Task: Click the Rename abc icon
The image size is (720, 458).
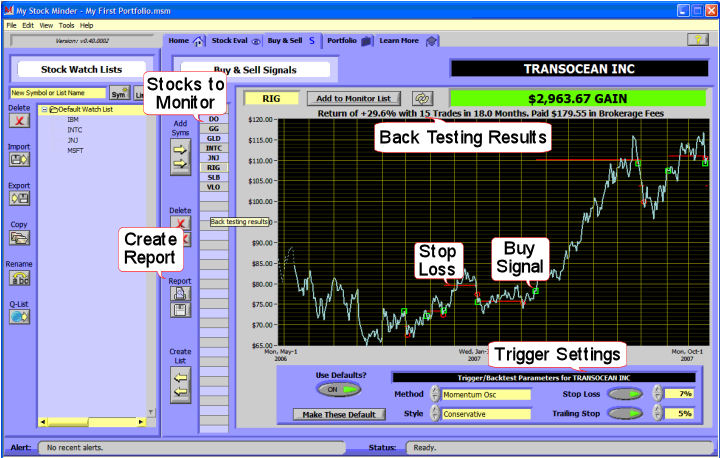Action: tap(19, 277)
